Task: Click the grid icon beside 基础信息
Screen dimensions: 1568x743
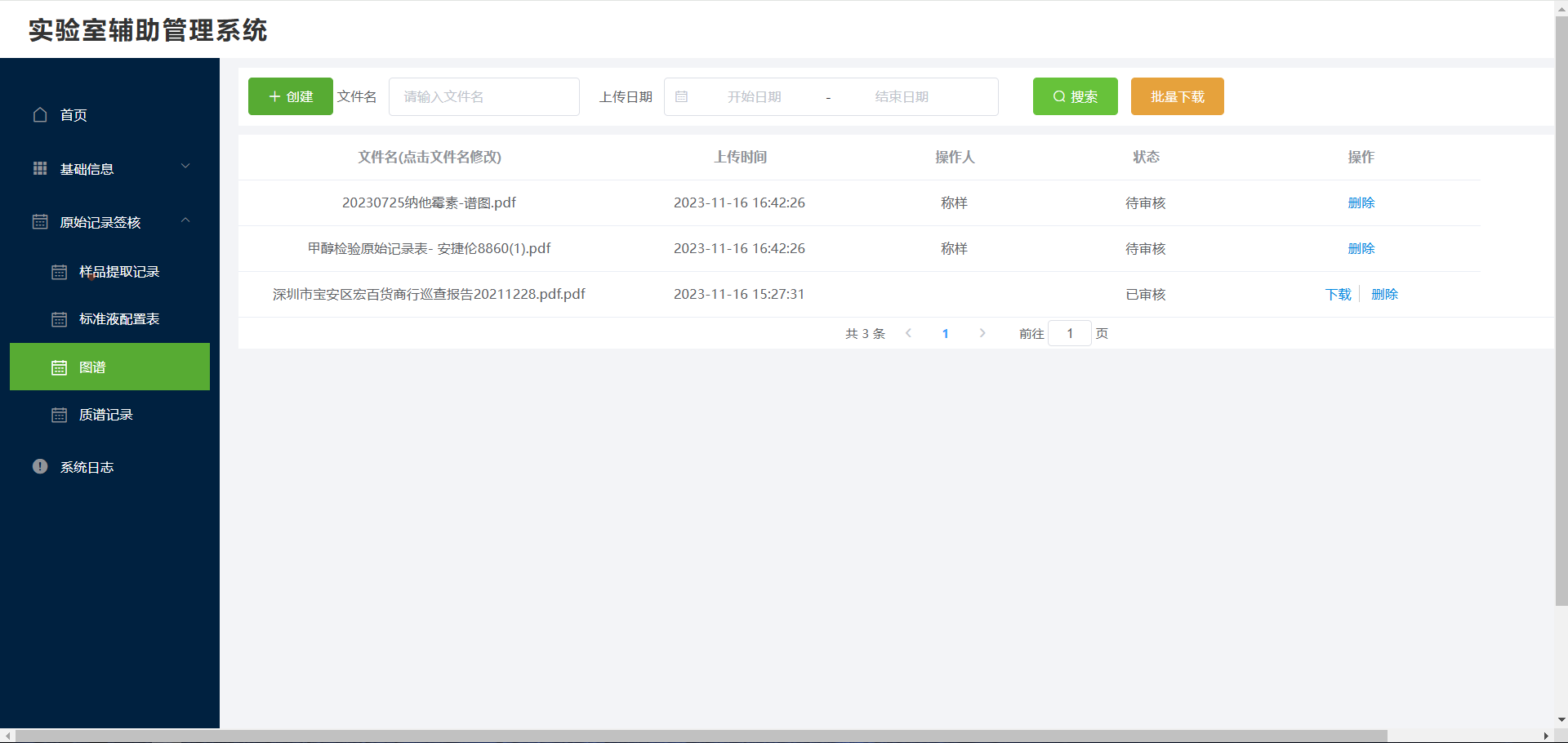Action: coord(40,168)
